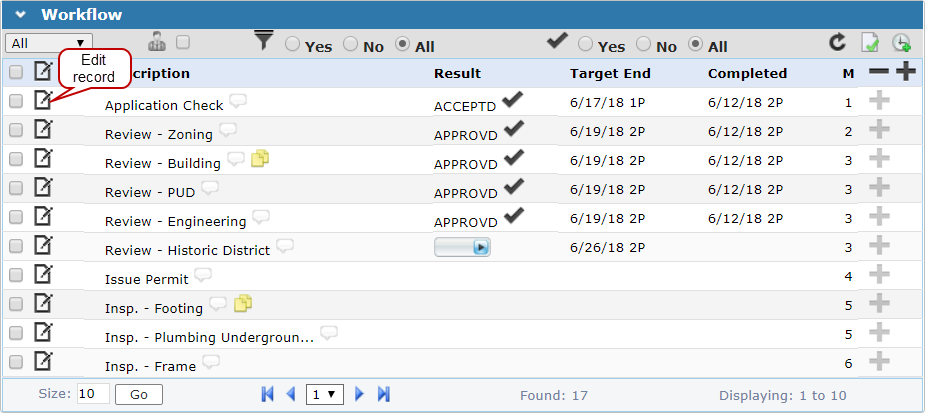Click the Size input field

coord(93,394)
